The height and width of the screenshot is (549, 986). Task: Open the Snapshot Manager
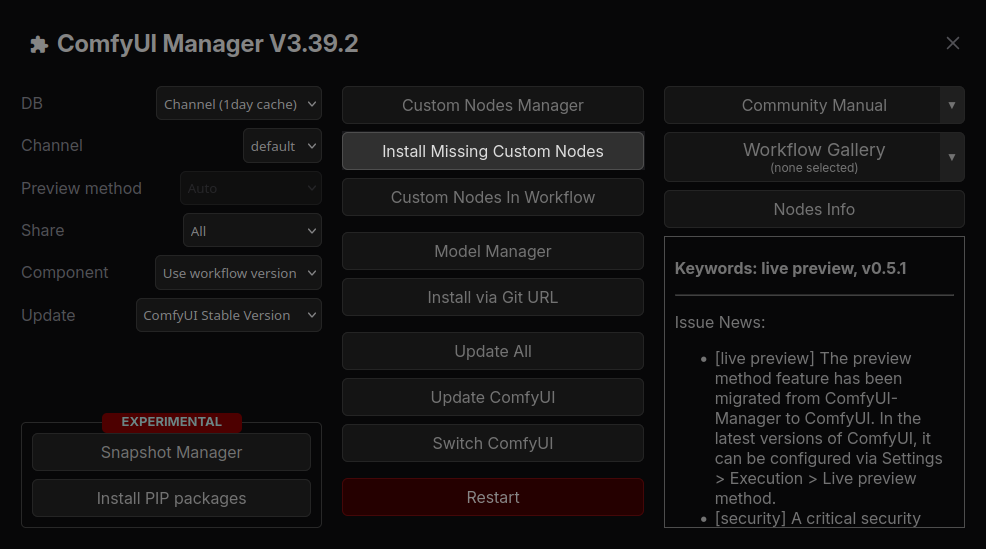[x=172, y=452]
